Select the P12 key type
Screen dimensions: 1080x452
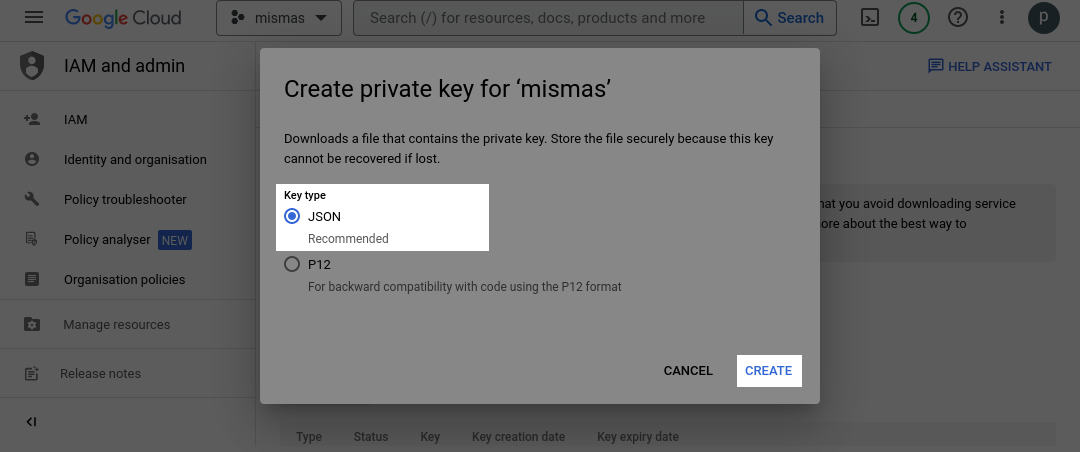click(292, 265)
